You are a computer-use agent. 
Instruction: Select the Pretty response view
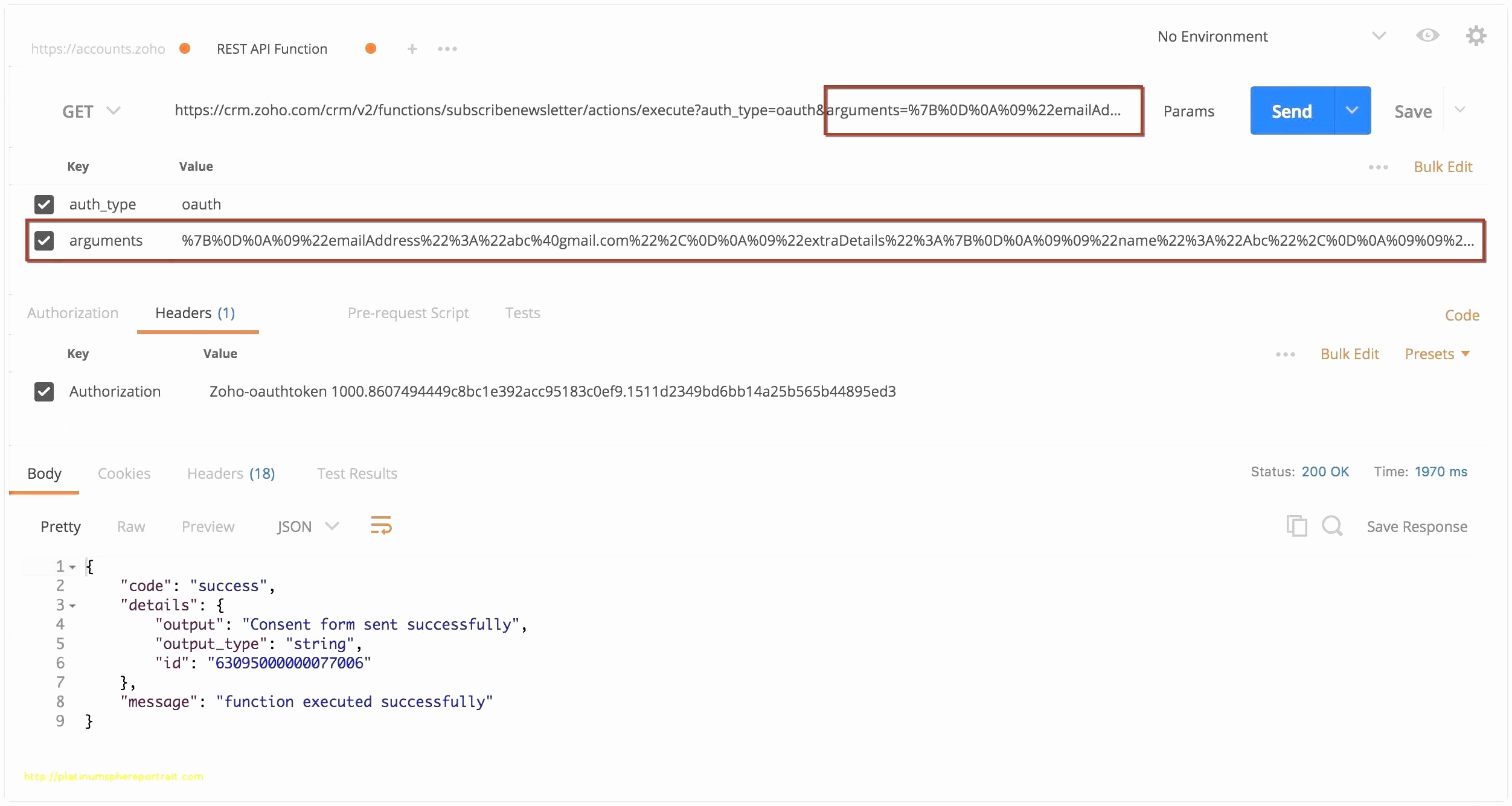[60, 527]
